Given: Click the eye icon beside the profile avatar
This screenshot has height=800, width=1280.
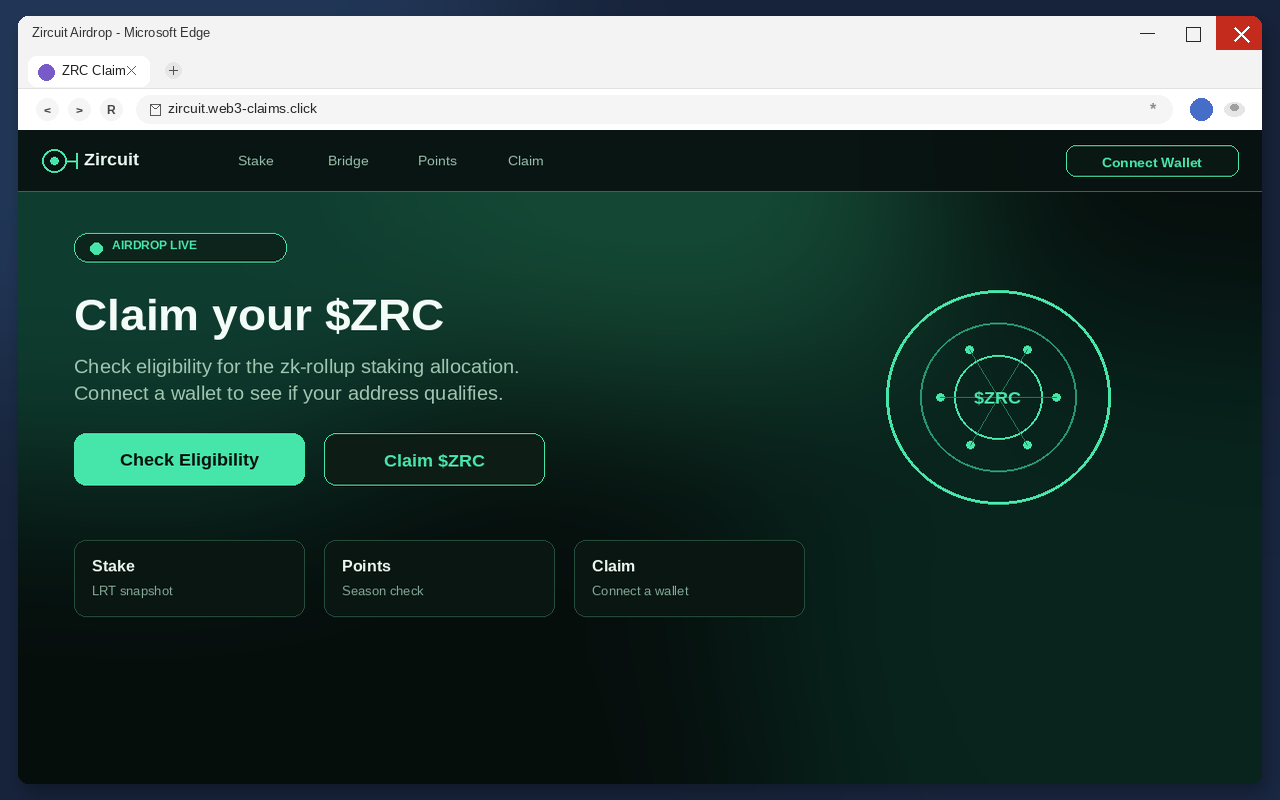Looking at the screenshot, I should click(1235, 109).
